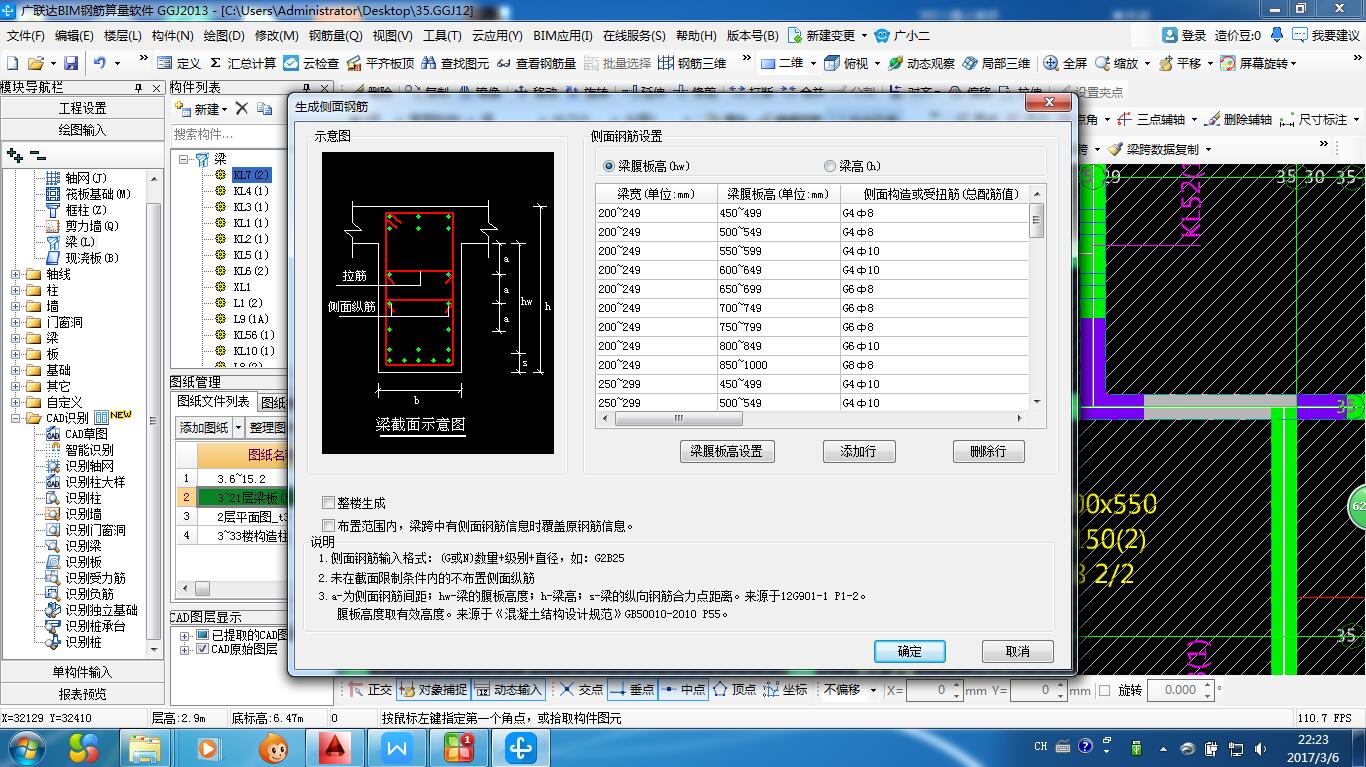Open the 工具(T) menu
Screen dimensions: 1366x767
point(442,35)
